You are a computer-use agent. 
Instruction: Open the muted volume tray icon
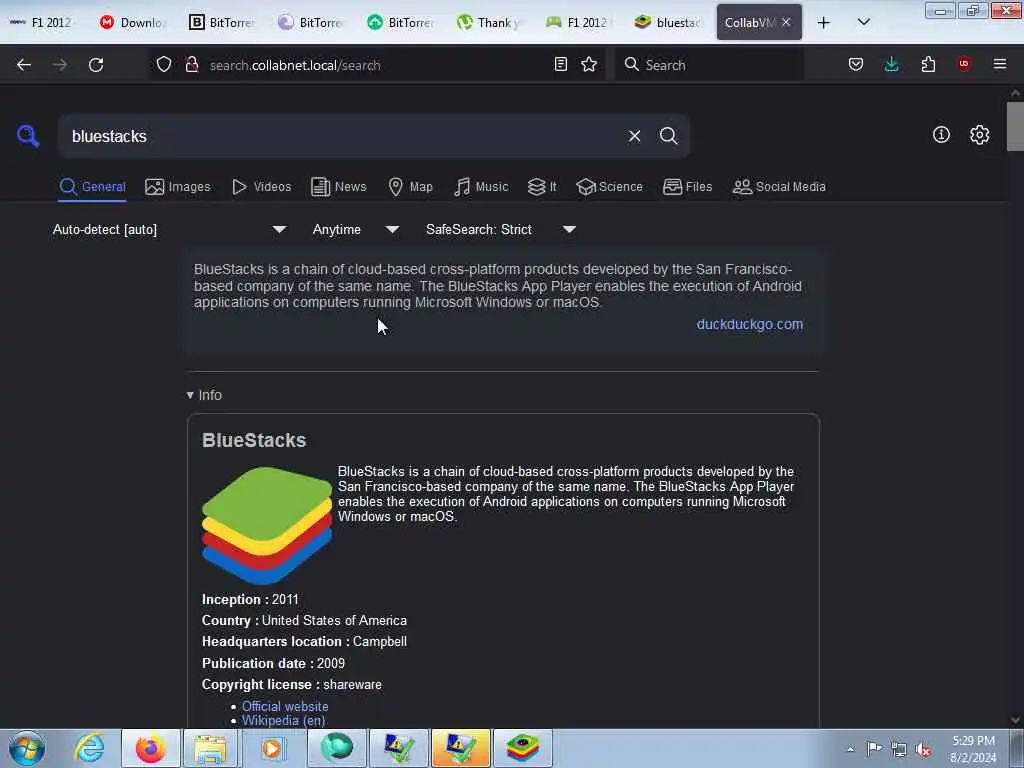coord(923,749)
